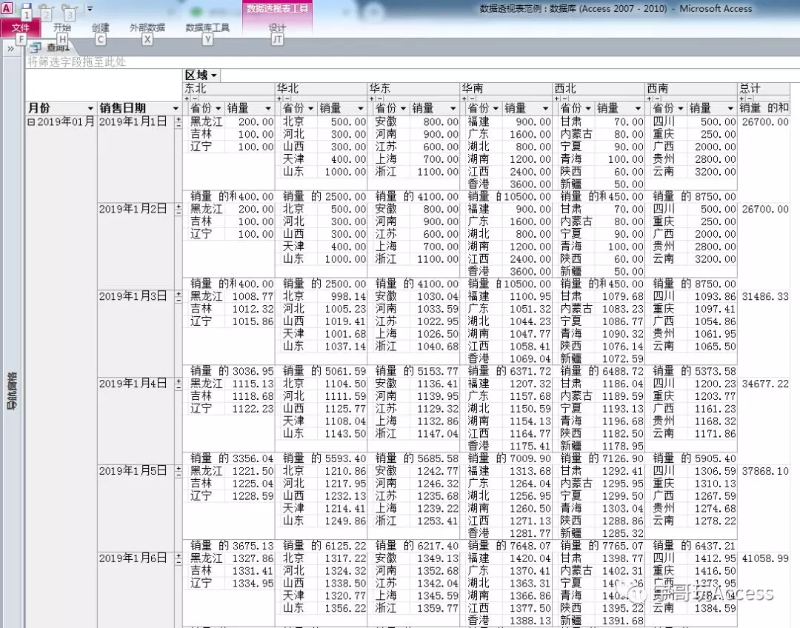Open the 区域 field dropdown
Screen dimensions: 800x628
coord(214,76)
